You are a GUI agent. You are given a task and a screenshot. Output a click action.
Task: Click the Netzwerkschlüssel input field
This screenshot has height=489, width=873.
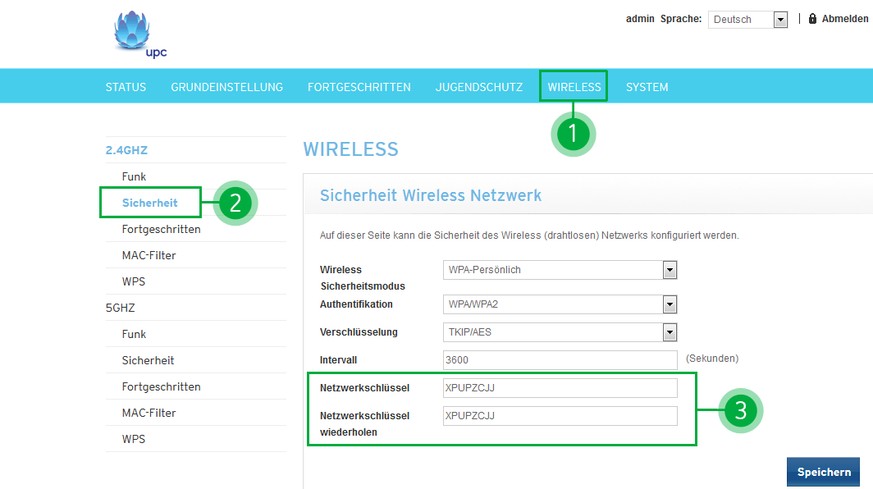560,388
